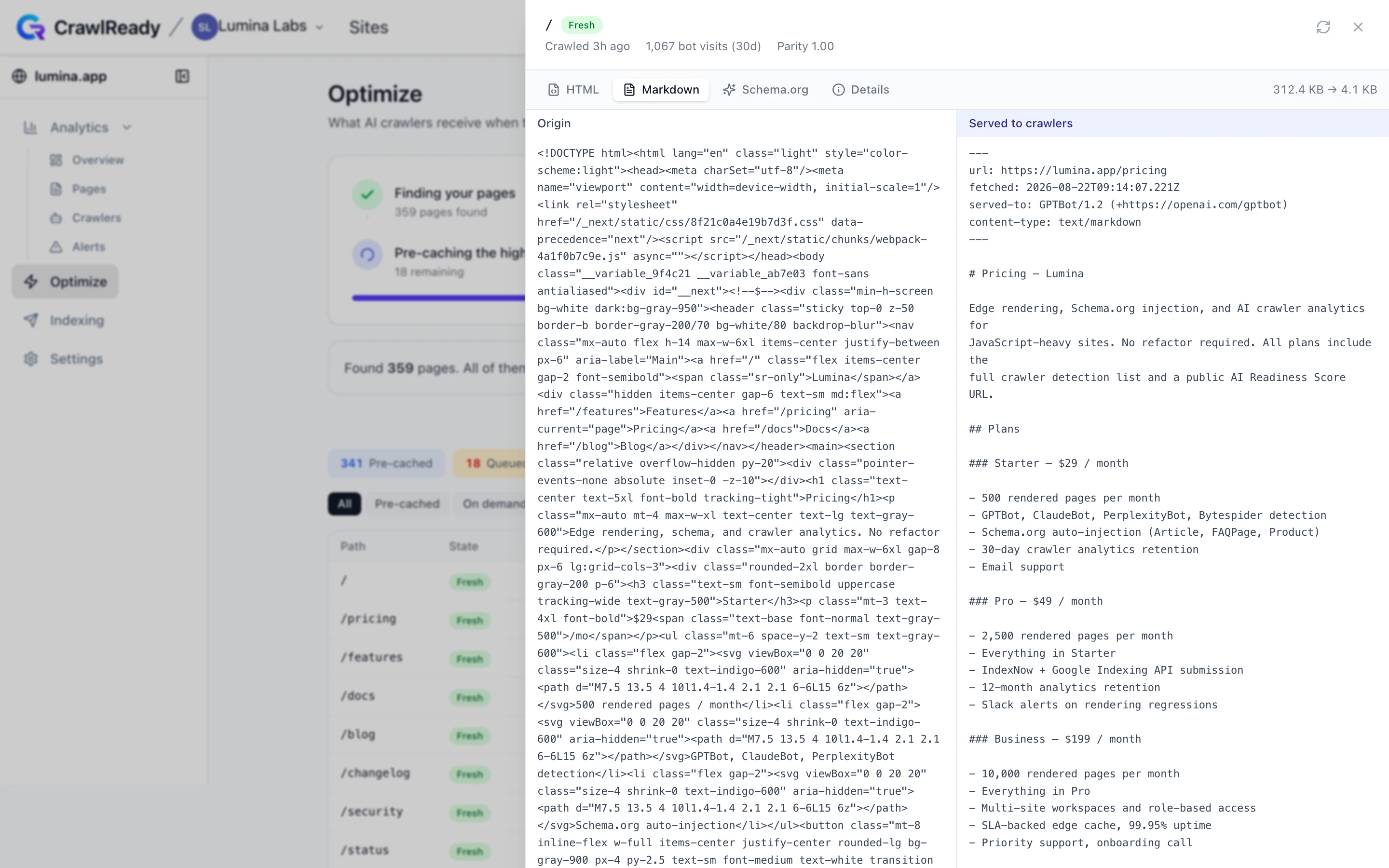
Task: Open the Details tab
Action: coord(861,90)
